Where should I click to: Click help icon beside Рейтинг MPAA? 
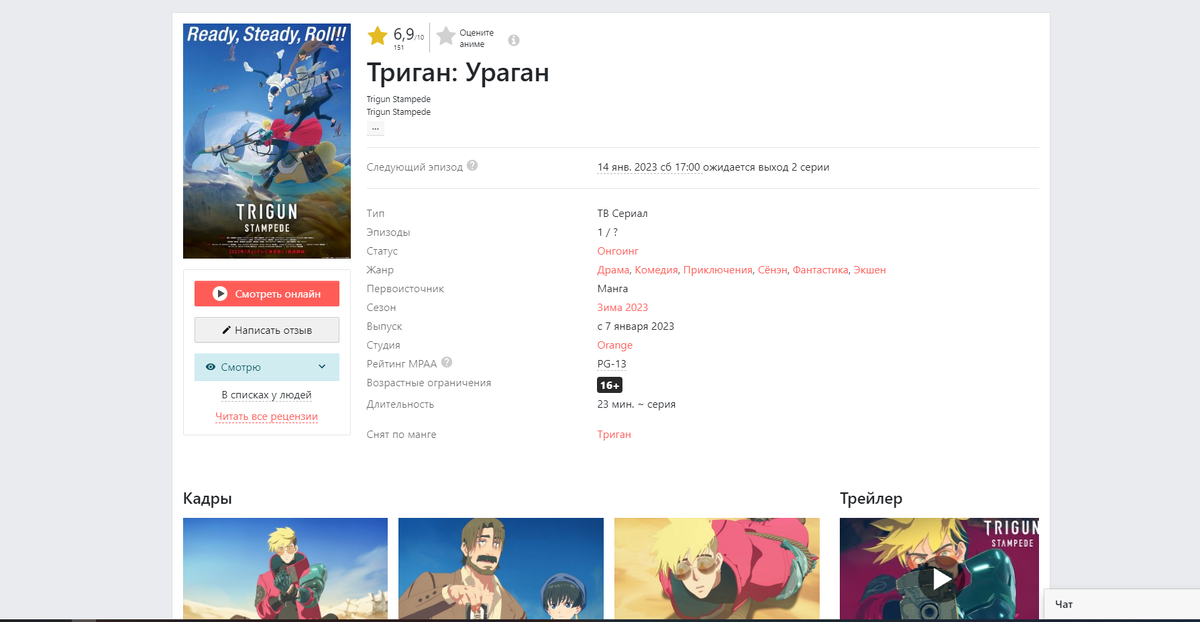(447, 363)
